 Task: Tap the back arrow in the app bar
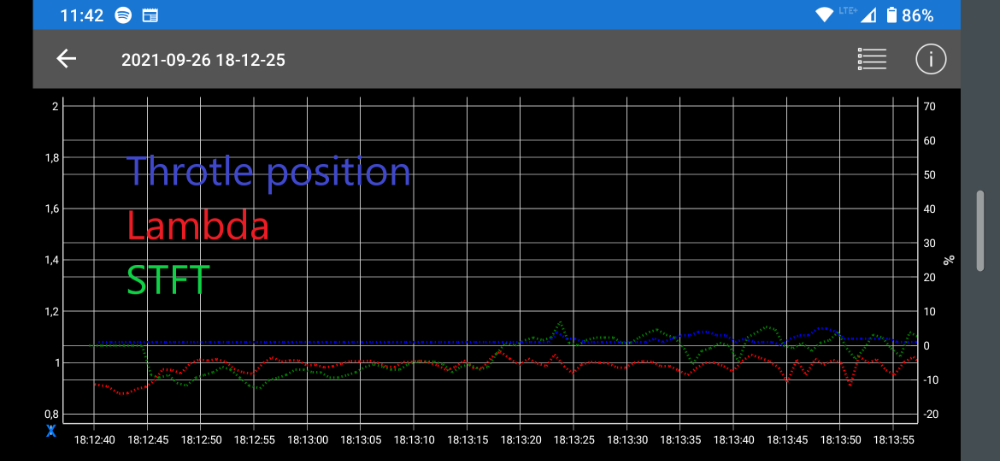tap(66, 59)
